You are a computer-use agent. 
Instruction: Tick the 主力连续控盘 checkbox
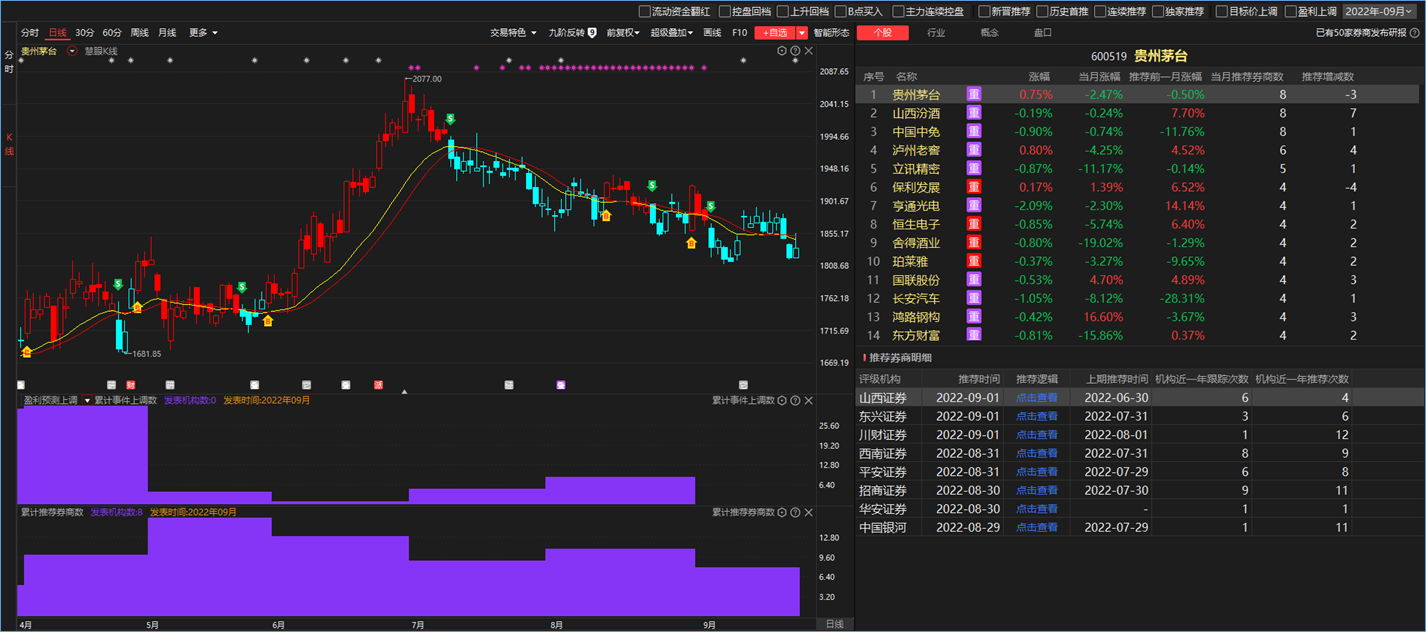898,12
